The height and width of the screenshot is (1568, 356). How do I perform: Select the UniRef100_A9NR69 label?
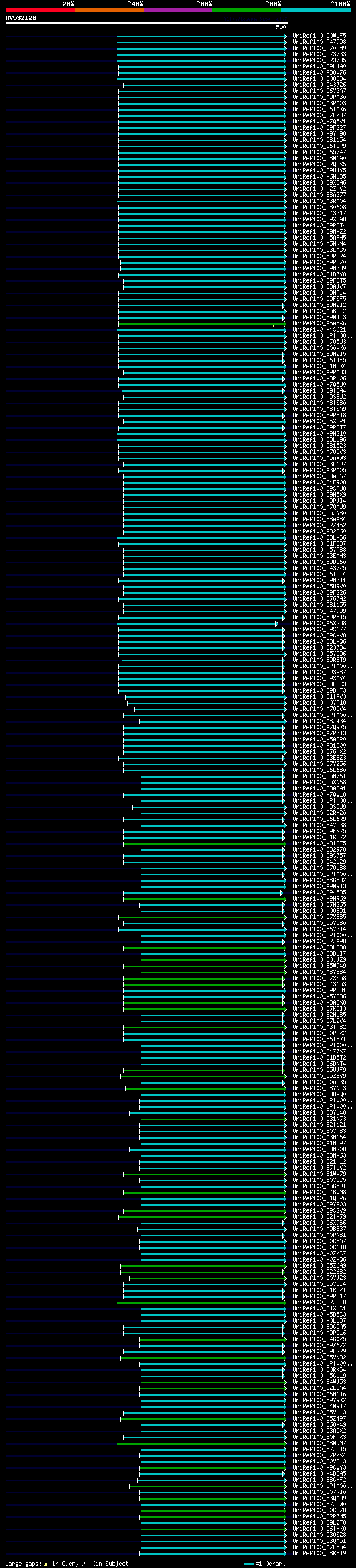point(319,898)
